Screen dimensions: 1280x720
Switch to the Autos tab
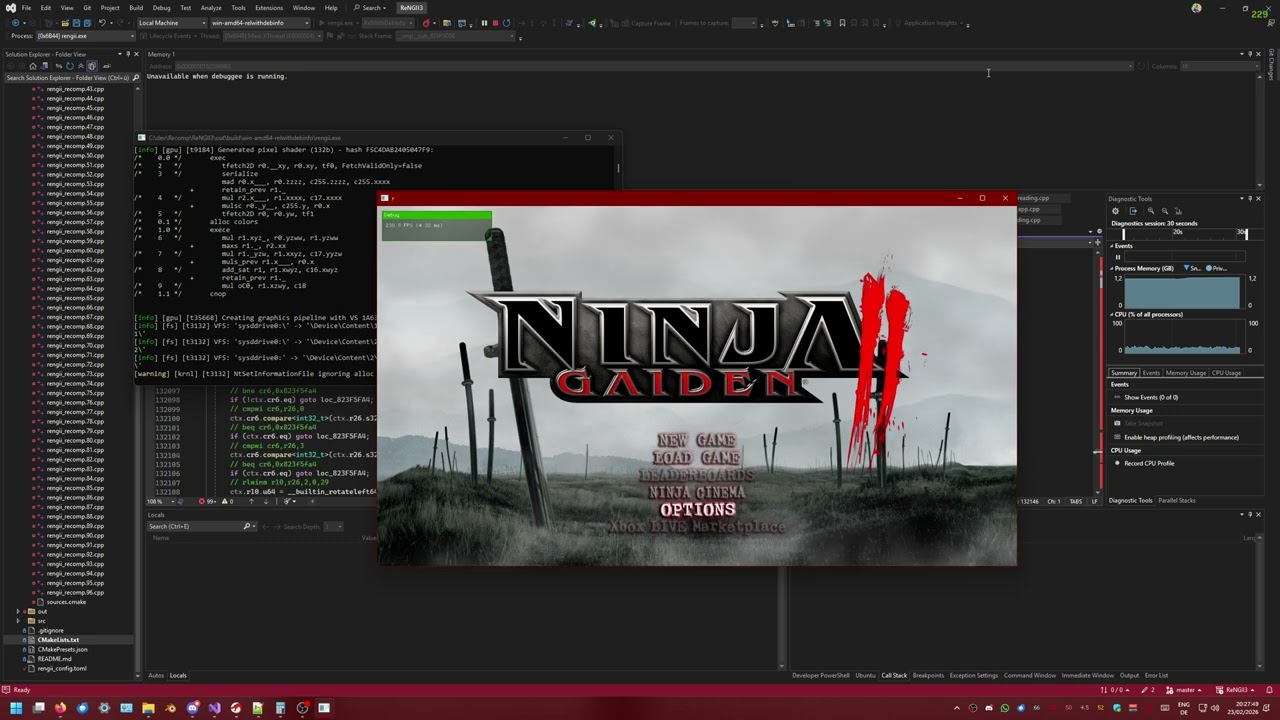pos(156,675)
